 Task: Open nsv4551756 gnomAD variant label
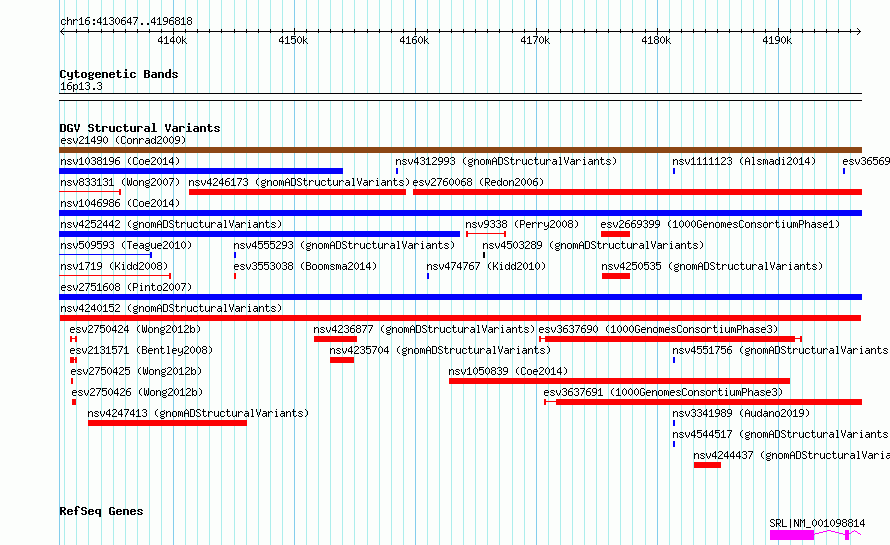pos(780,350)
